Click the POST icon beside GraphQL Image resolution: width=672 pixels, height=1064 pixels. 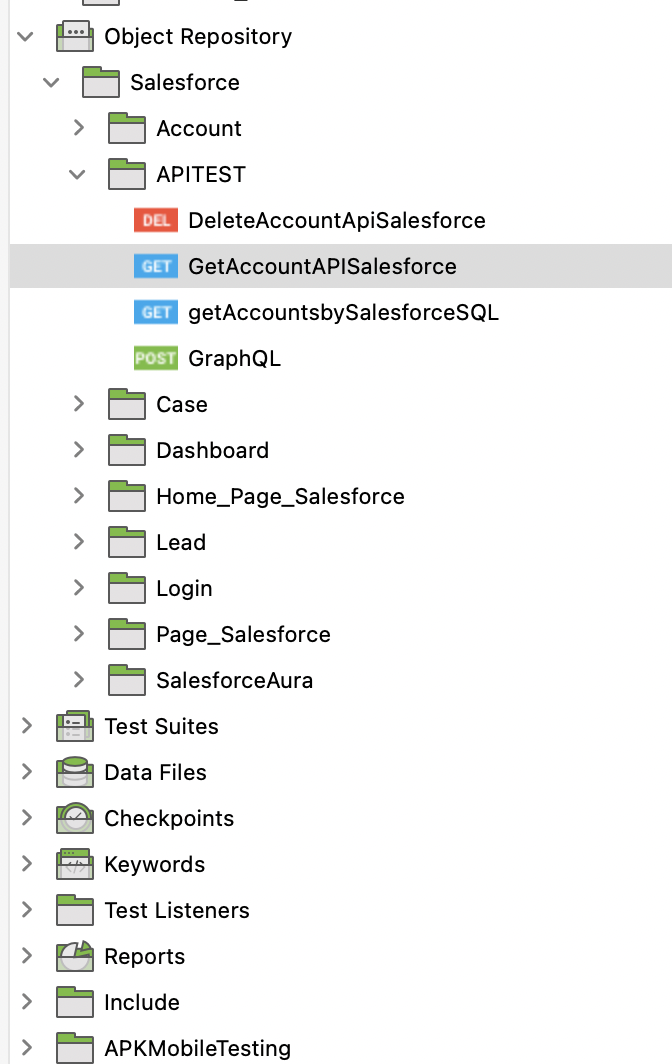pos(155,358)
